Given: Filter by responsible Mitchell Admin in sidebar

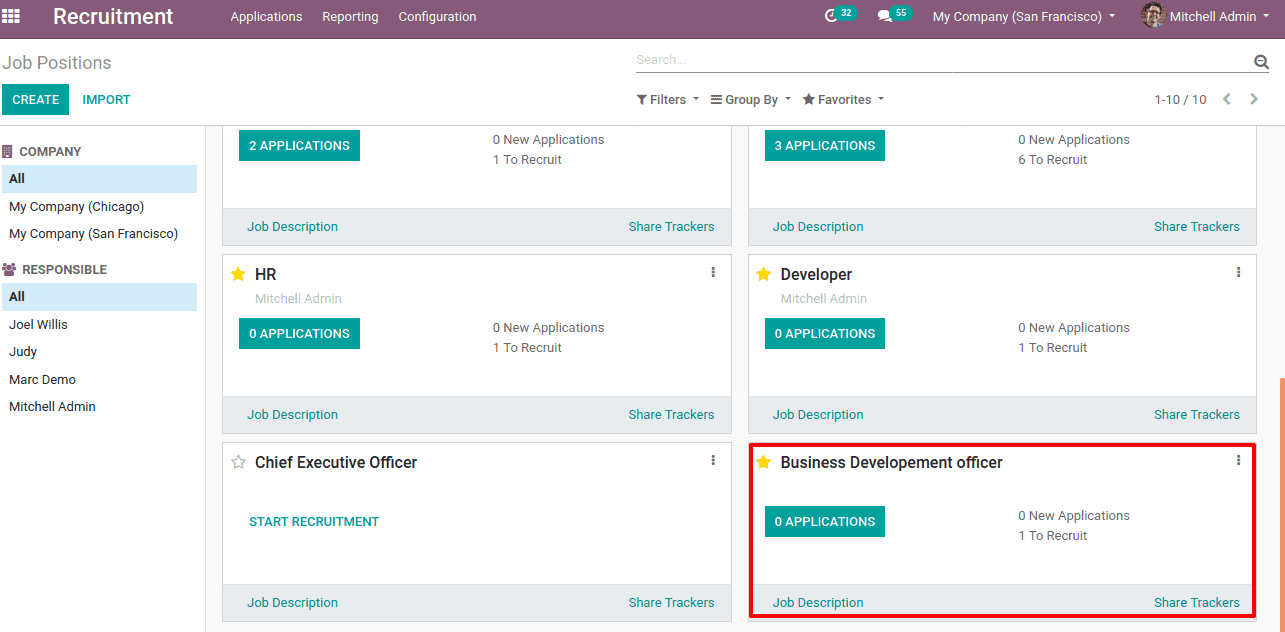Looking at the screenshot, I should (99, 406).
